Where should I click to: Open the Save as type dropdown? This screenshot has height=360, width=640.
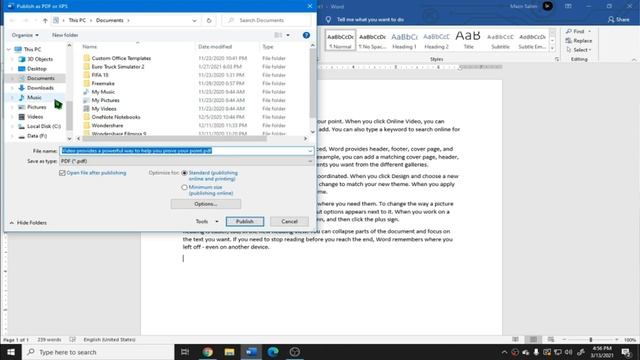click(x=310, y=161)
